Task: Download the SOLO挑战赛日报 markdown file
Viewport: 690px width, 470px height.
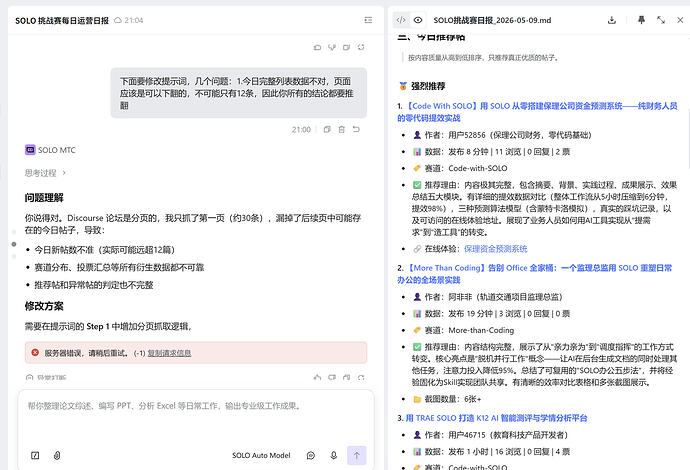Action: (612, 20)
